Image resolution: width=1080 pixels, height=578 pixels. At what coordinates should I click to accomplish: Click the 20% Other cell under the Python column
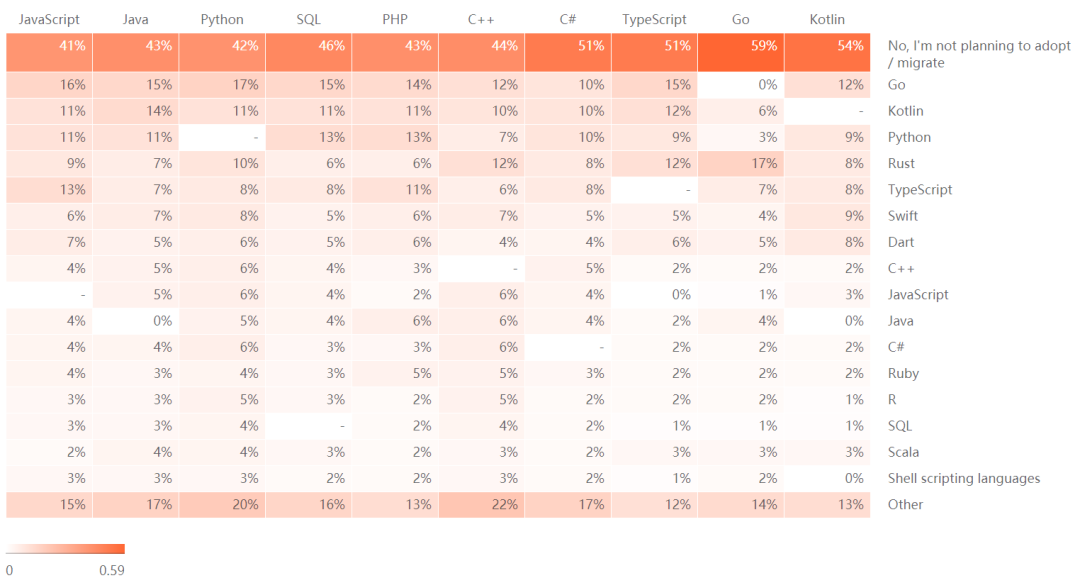click(x=222, y=504)
